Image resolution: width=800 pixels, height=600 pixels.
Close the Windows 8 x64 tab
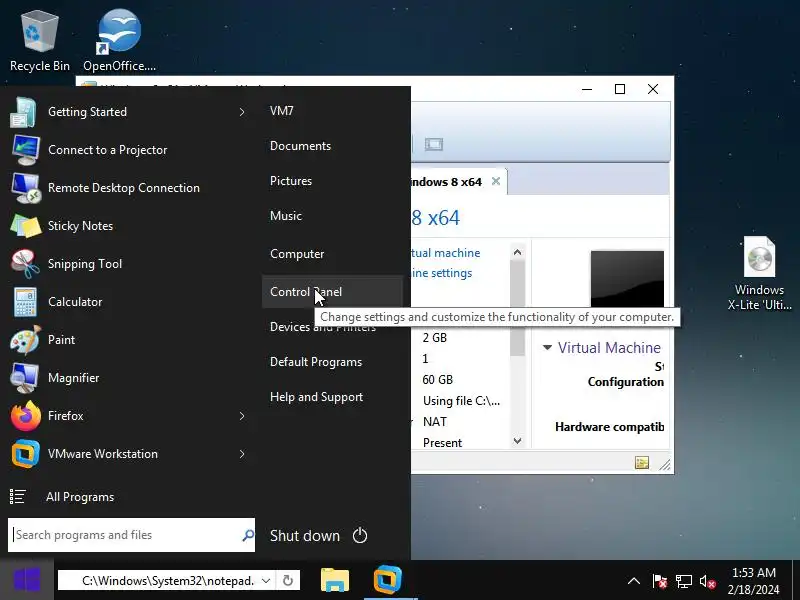coord(495,182)
